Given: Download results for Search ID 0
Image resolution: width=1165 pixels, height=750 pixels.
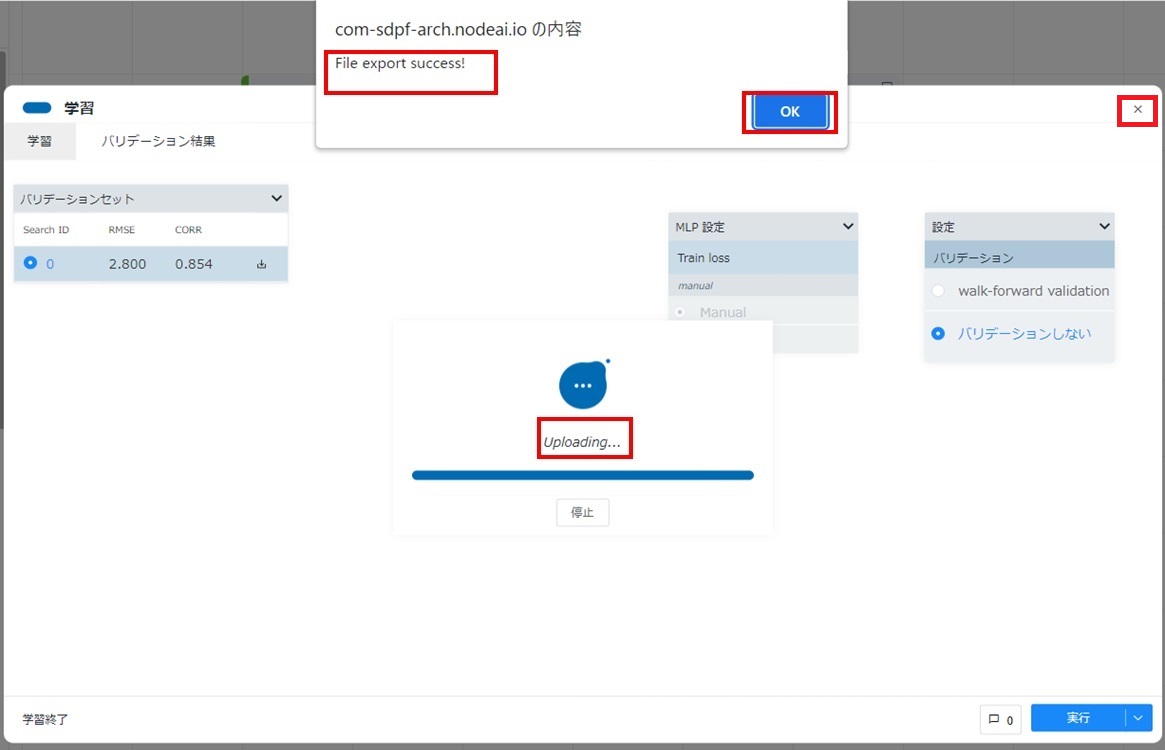Looking at the screenshot, I should point(262,264).
